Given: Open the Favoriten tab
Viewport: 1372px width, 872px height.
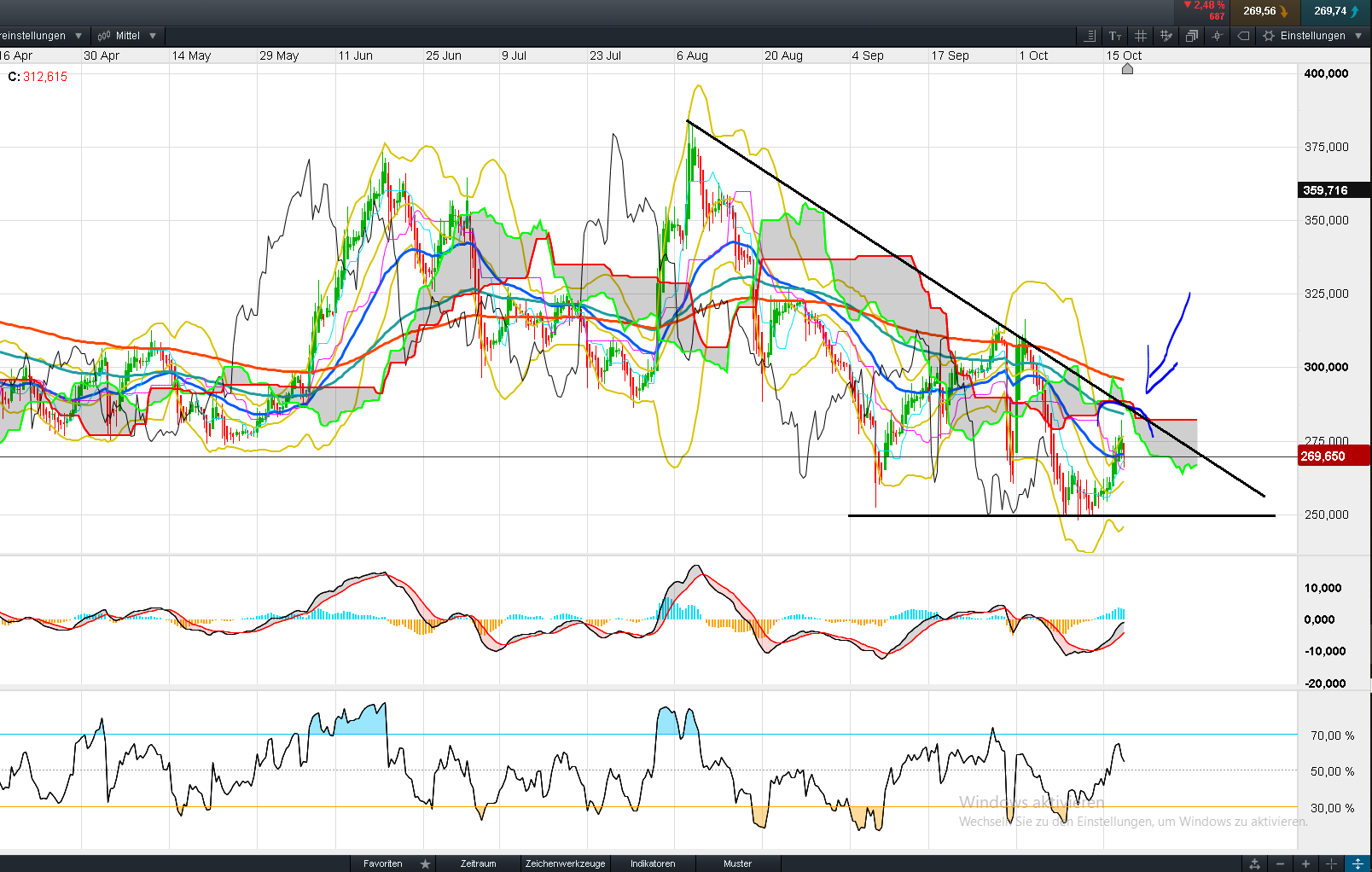Looking at the screenshot, I should [382, 863].
